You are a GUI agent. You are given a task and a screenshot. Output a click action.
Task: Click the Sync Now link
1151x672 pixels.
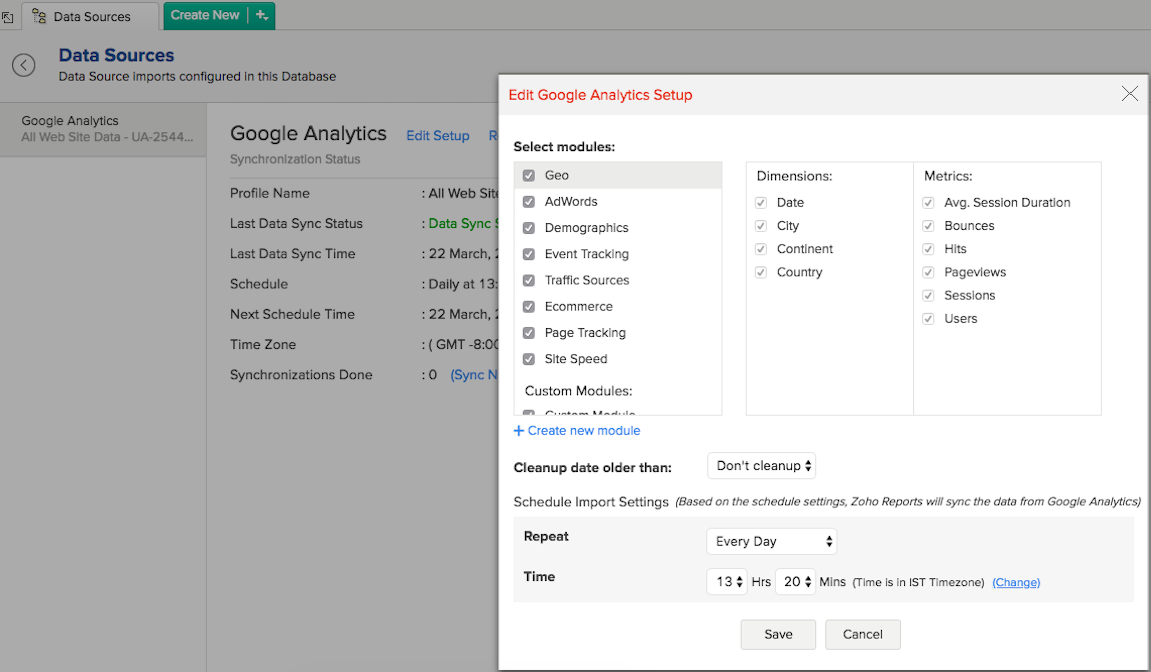478,374
